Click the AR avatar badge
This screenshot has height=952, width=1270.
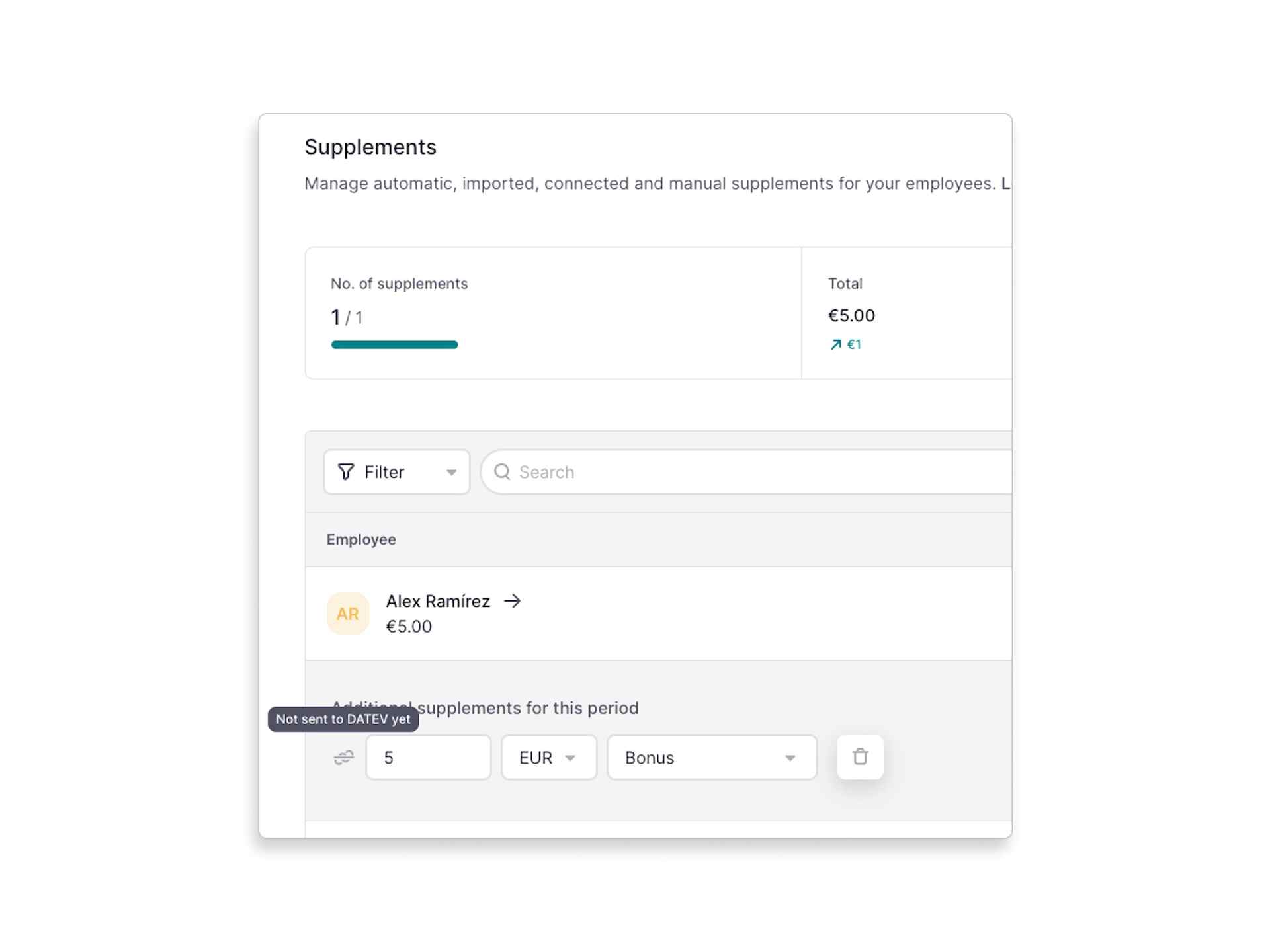click(x=347, y=613)
